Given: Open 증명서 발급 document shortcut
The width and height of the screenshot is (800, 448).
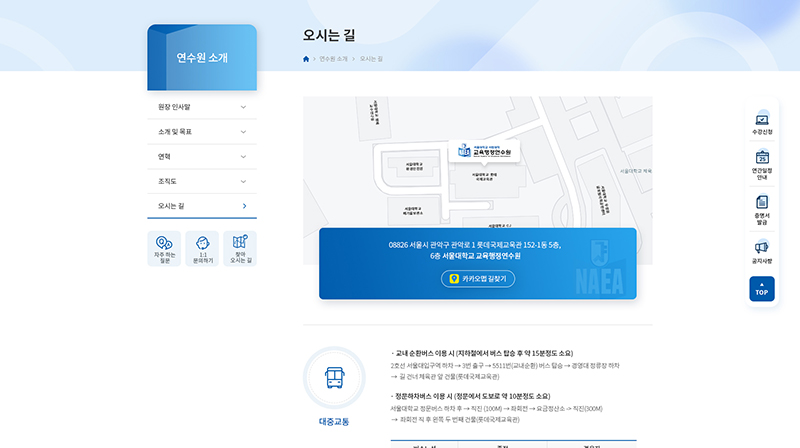Looking at the screenshot, I should pyautogui.click(x=762, y=210).
